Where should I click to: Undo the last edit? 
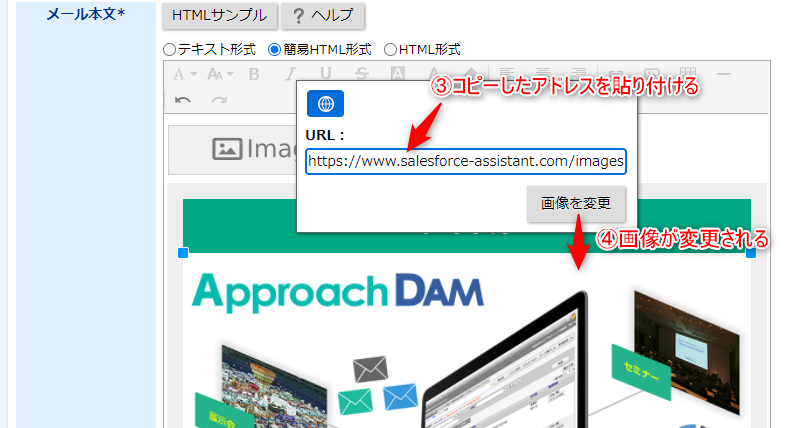[x=183, y=100]
